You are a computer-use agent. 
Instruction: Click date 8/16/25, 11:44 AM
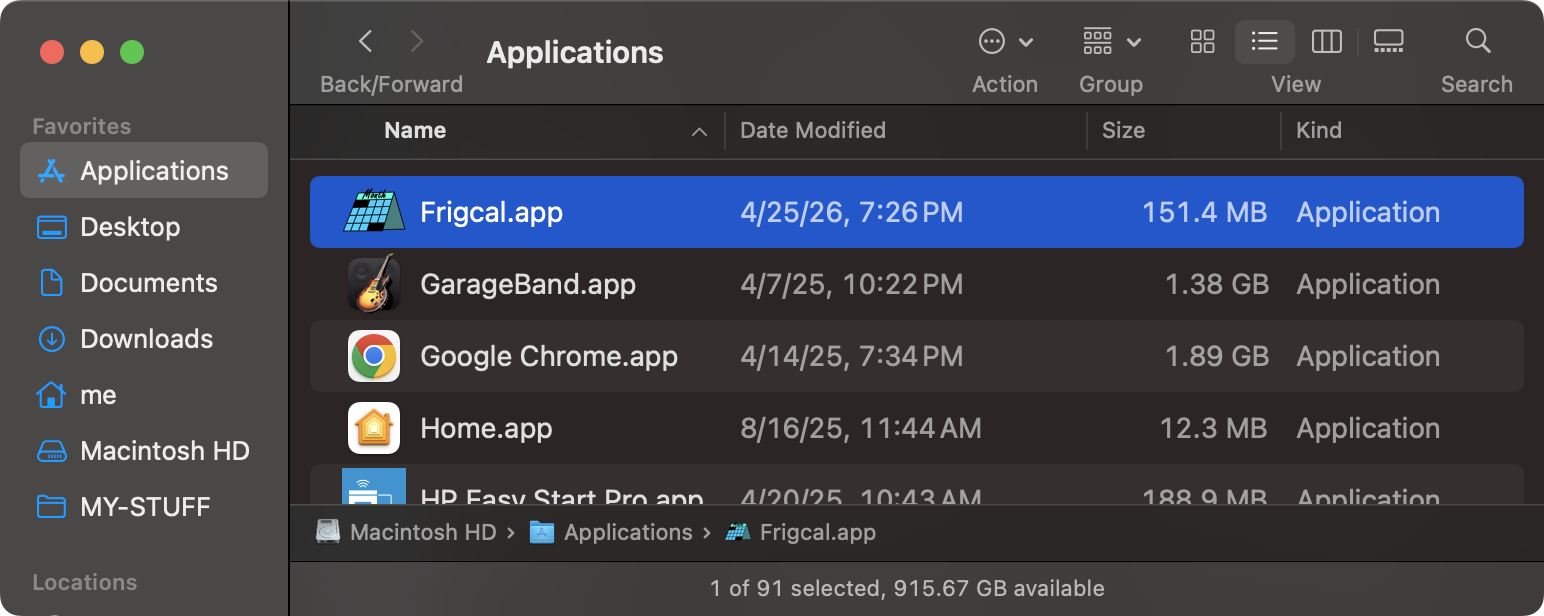[860, 428]
